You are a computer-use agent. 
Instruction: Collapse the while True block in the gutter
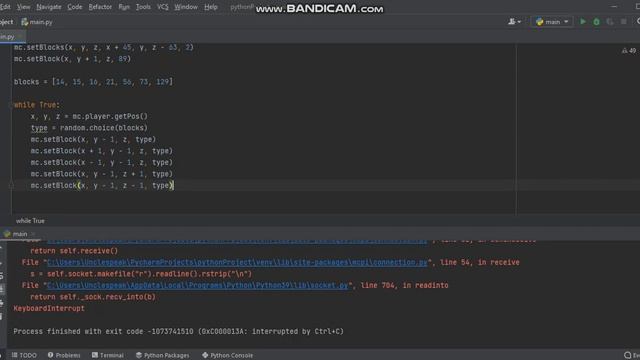[11, 105]
